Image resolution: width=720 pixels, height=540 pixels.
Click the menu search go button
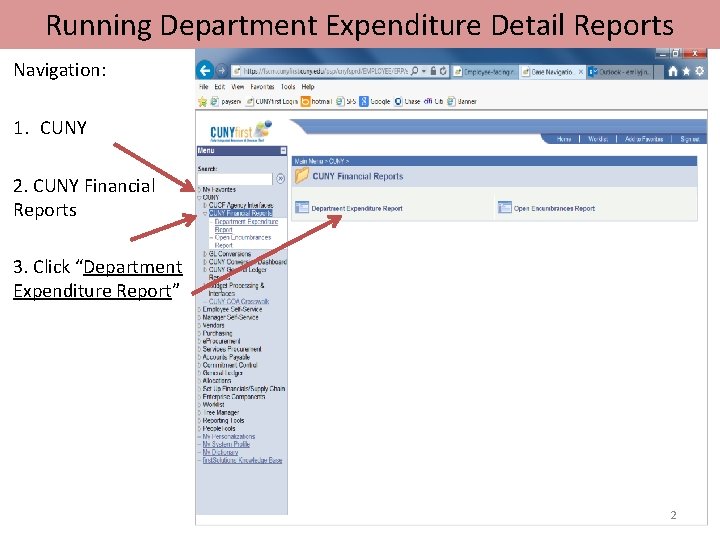[x=280, y=179]
